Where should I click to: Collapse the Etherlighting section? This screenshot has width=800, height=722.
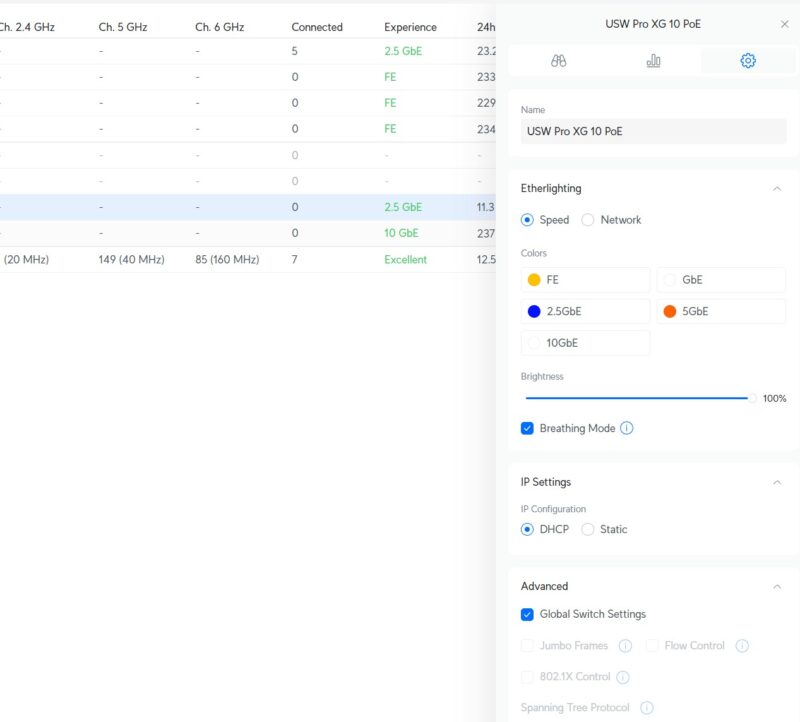tap(777, 189)
